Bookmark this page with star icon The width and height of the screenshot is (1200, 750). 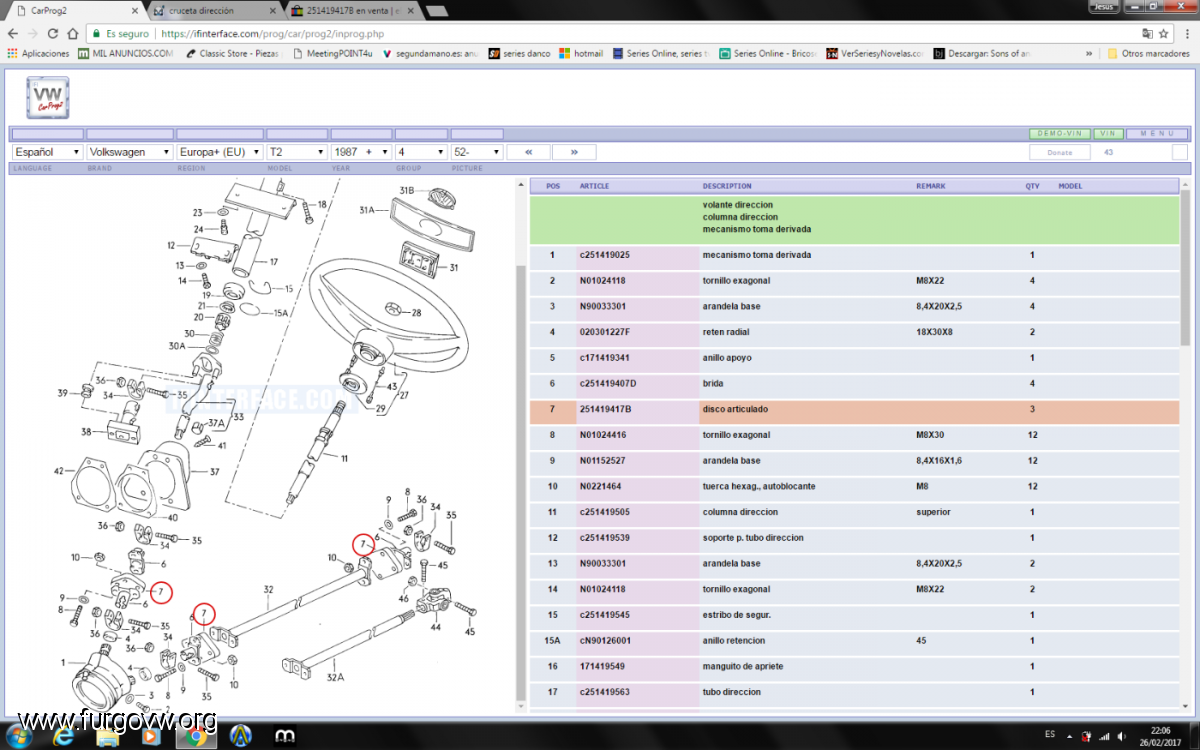tap(1163, 33)
